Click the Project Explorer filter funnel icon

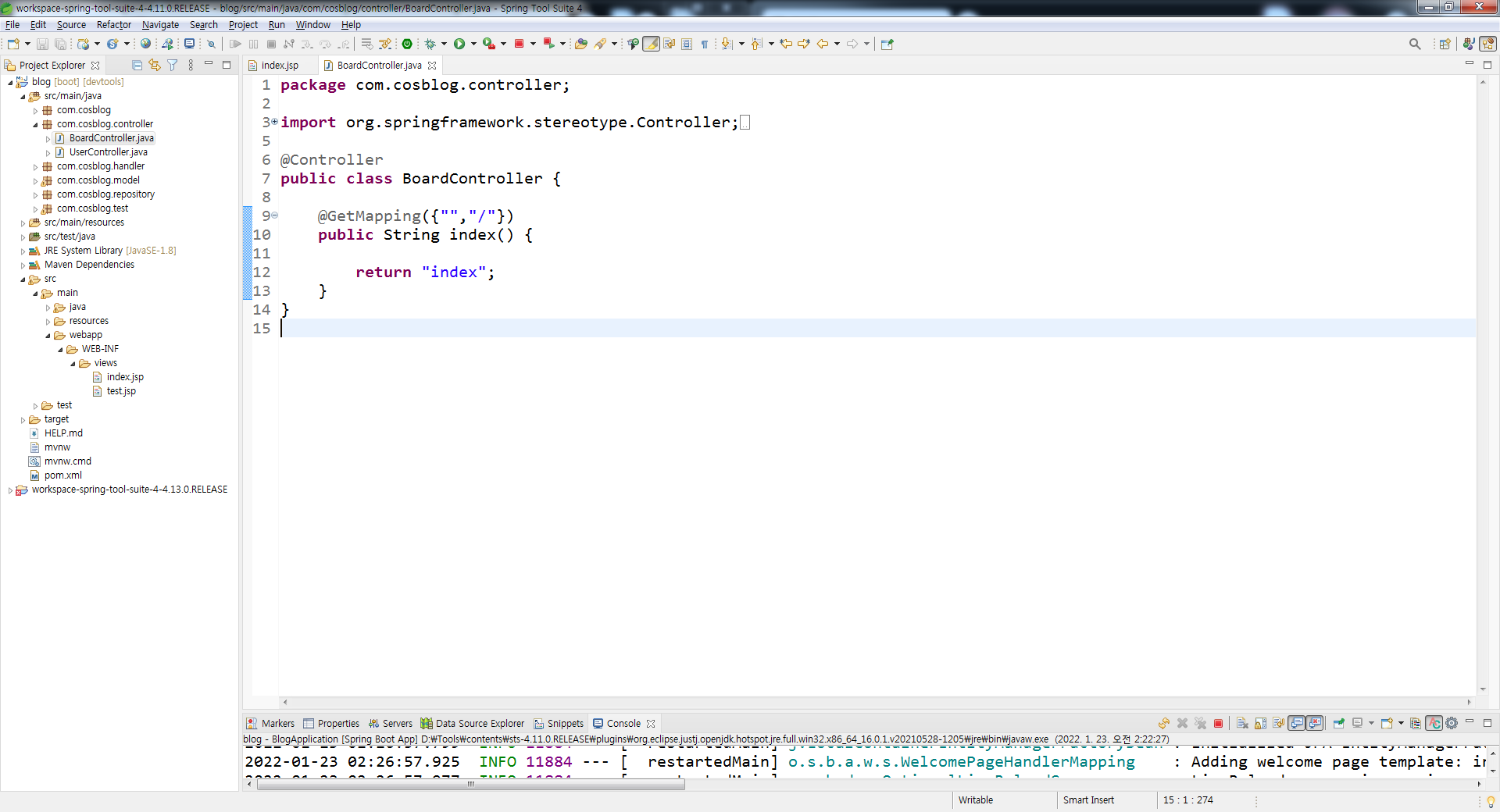point(173,65)
